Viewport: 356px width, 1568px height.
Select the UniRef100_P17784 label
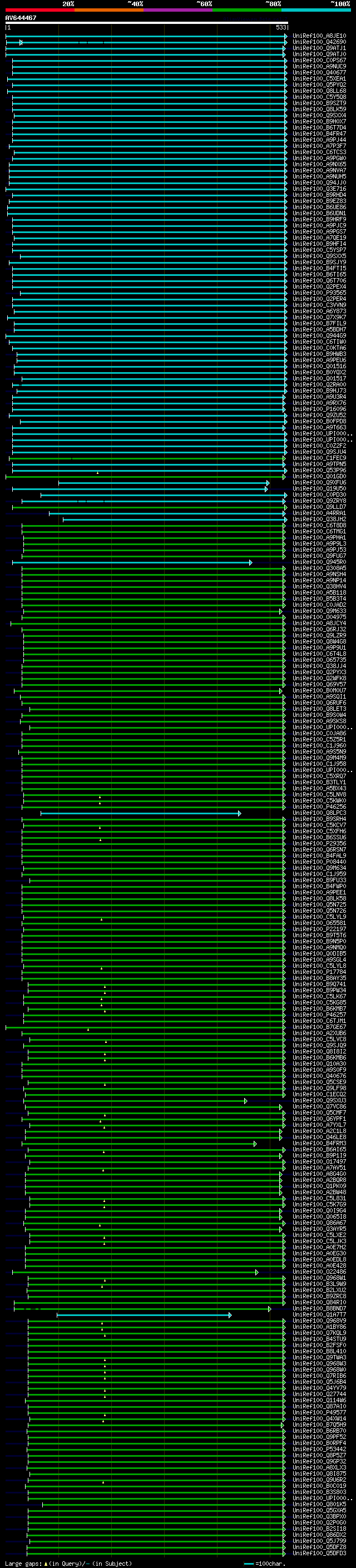pyautogui.click(x=319, y=972)
